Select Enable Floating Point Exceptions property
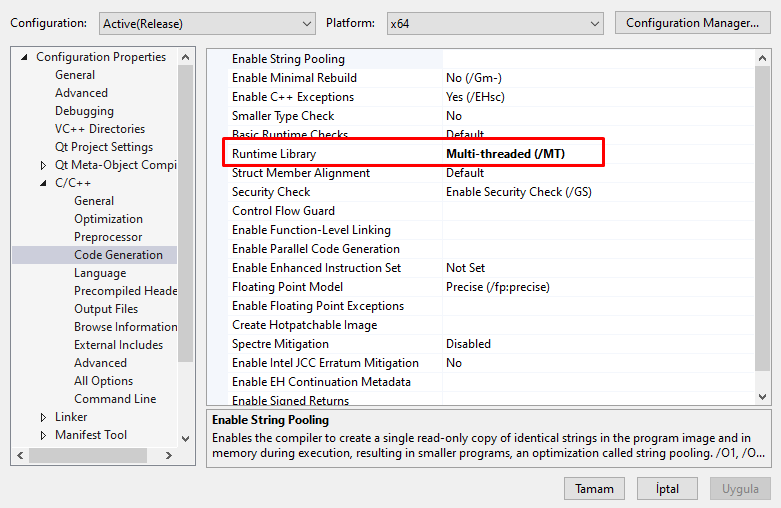The height and width of the screenshot is (508, 781). (x=317, y=306)
